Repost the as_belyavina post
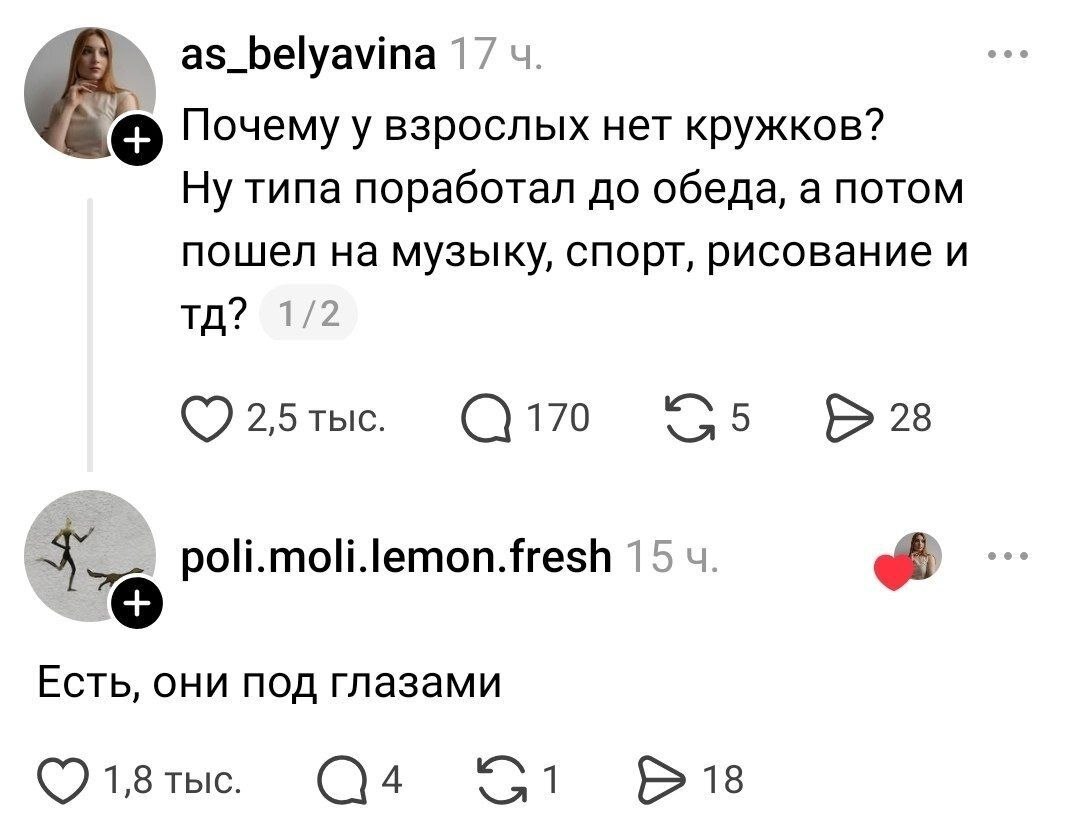This screenshot has height=828, width=1080. click(690, 418)
